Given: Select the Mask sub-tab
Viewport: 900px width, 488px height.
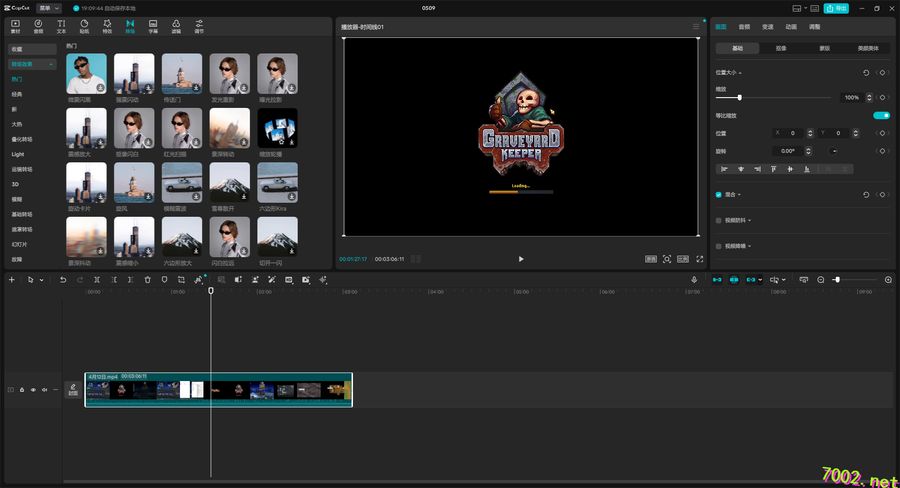Looking at the screenshot, I should point(825,48).
